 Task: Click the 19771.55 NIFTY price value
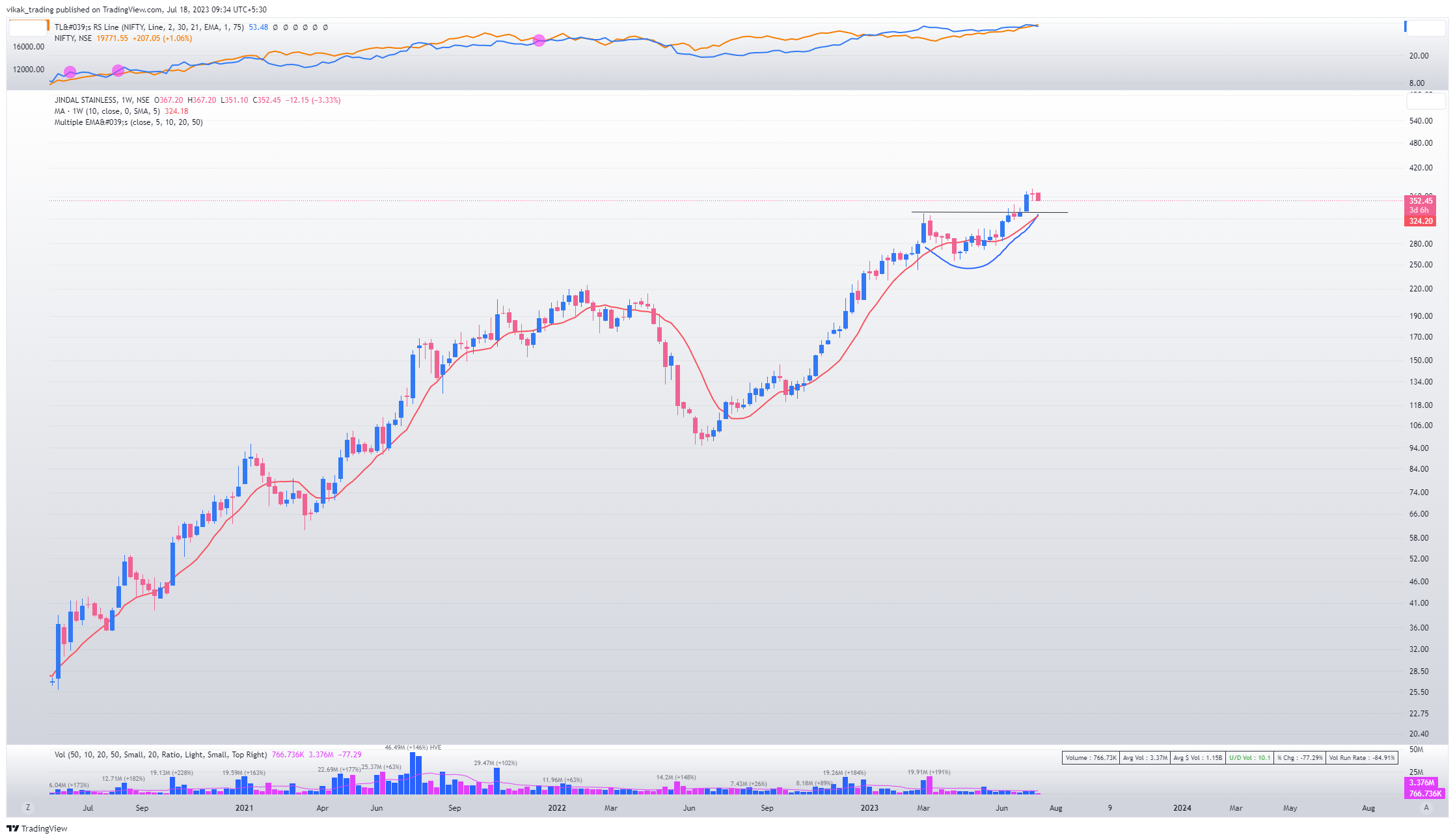coord(112,38)
